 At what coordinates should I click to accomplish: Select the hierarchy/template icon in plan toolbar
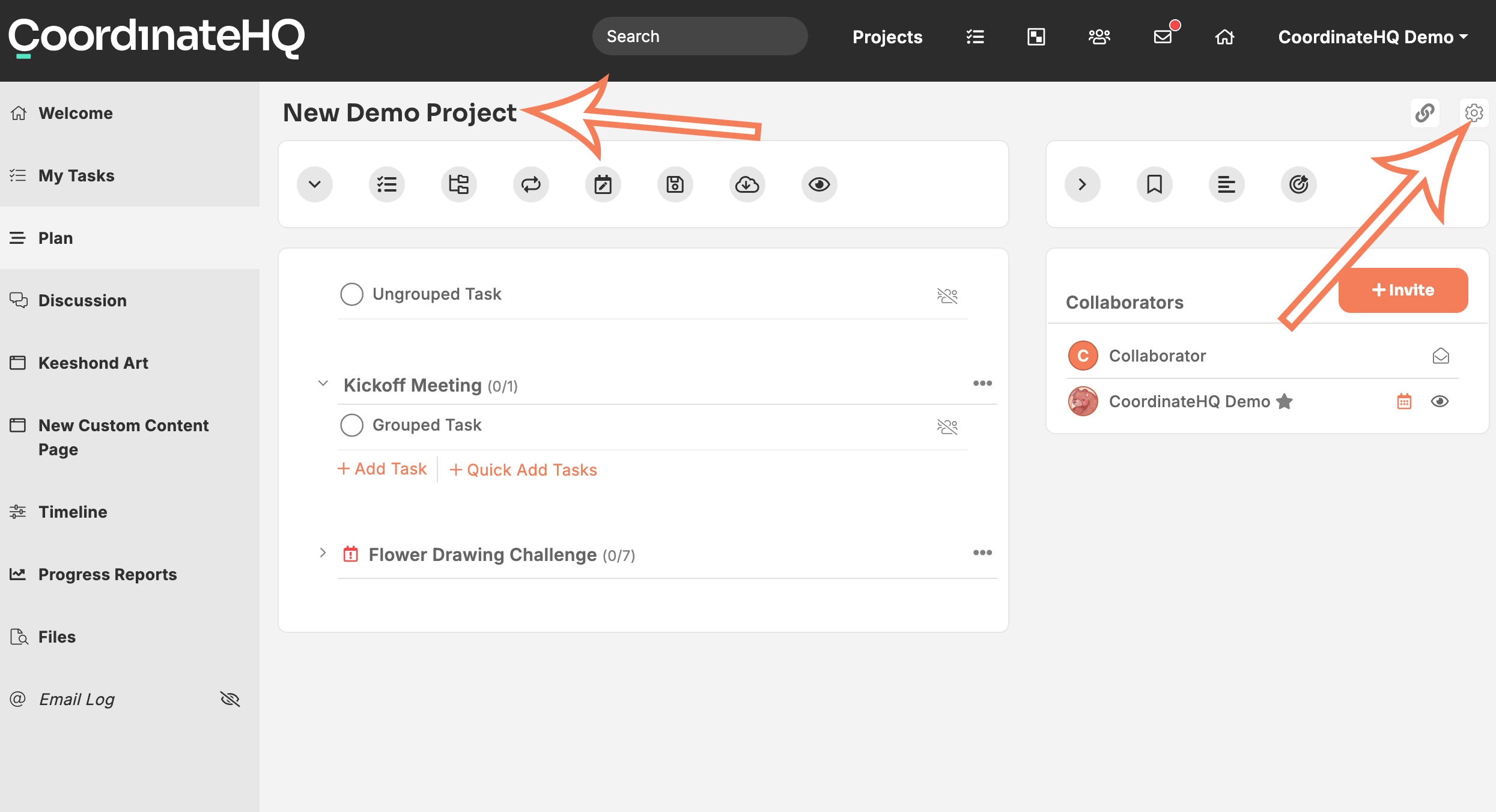click(459, 184)
